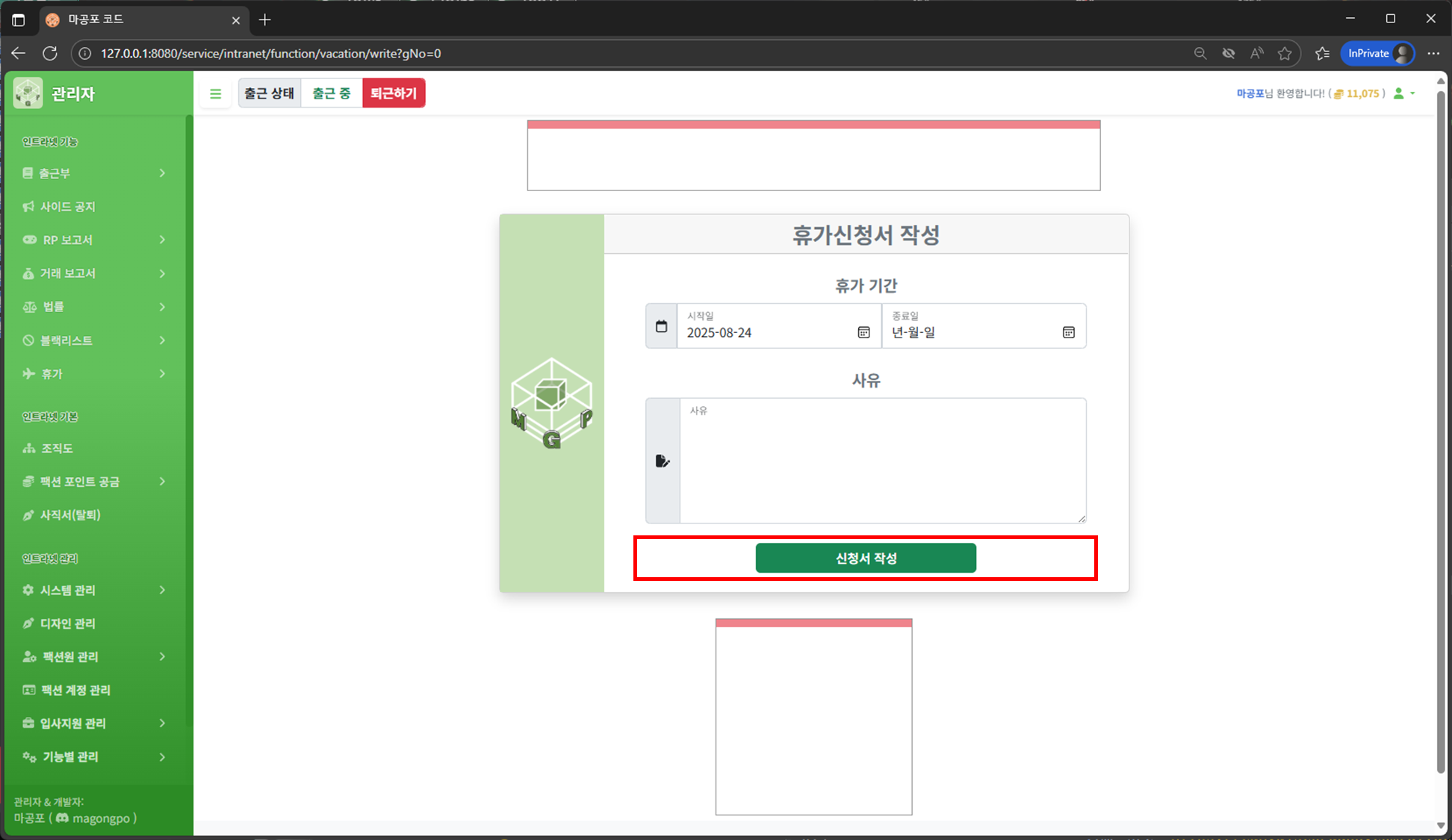Viewport: 1452px width, 840px height.
Task: Click the 종료일 date field
Action: coord(984,326)
